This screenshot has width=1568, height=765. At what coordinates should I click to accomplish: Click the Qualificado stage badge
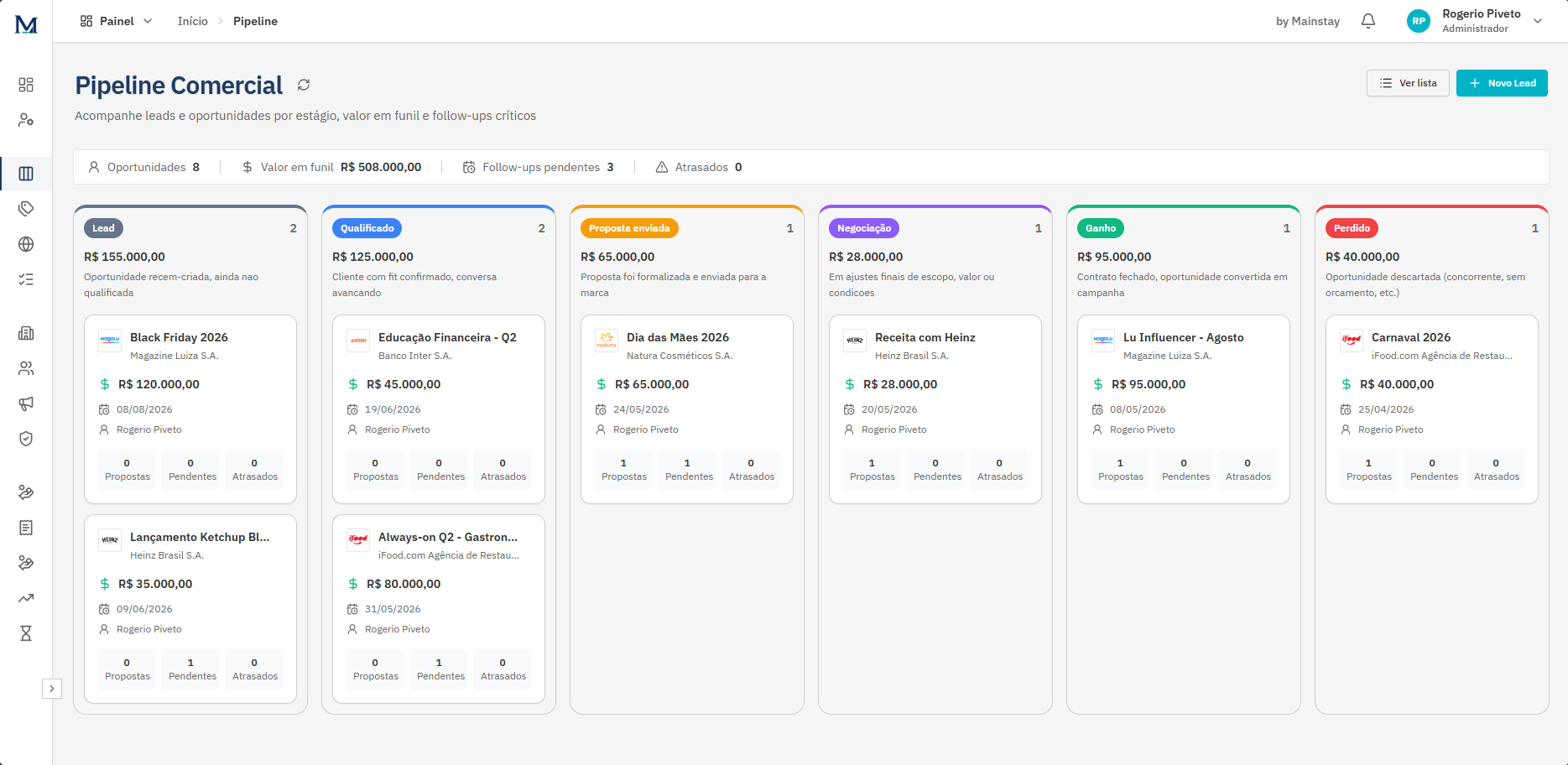[x=367, y=228]
